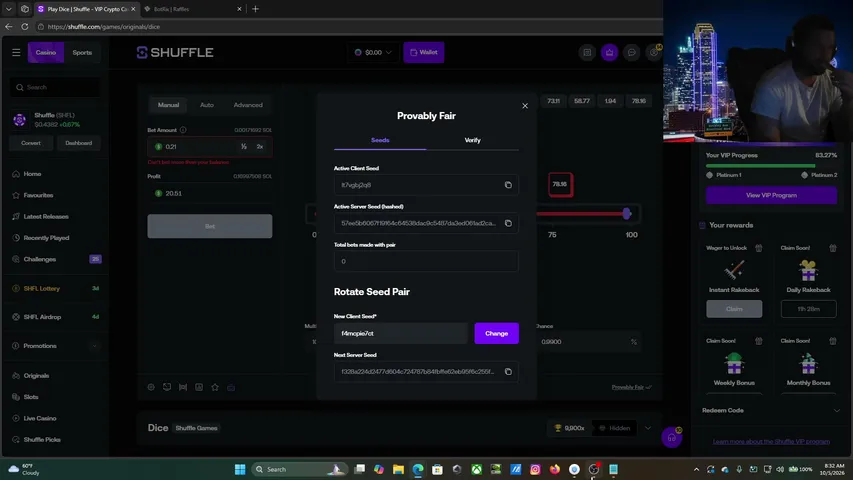Open Originals in sidebar
The height and width of the screenshot is (480, 853).
[36, 376]
